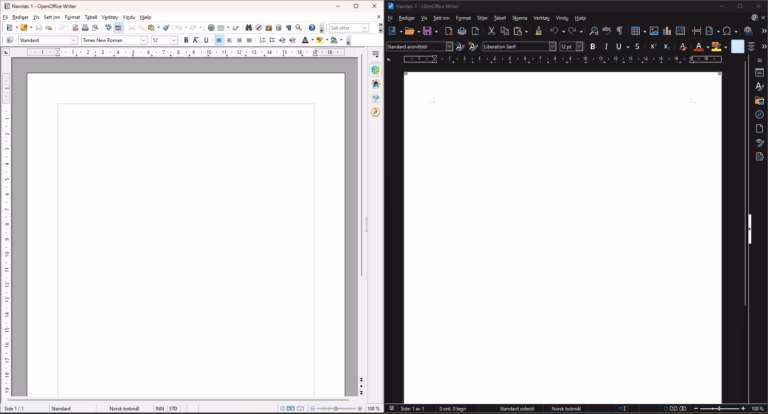This screenshot has width=768, height=414.
Task: Toggle Bold in the LibreOffice formatting toolbar
Action: click(593, 47)
